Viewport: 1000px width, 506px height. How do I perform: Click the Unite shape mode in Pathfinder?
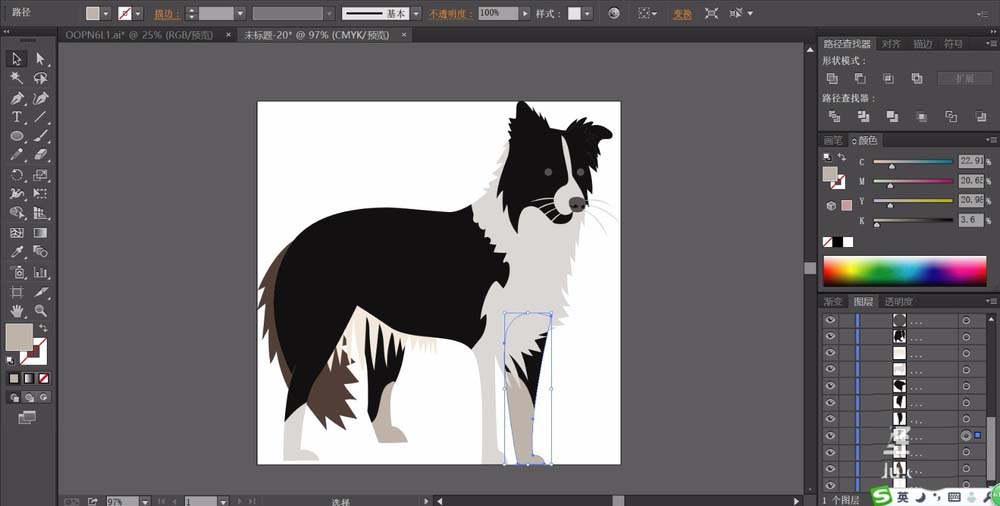832,78
